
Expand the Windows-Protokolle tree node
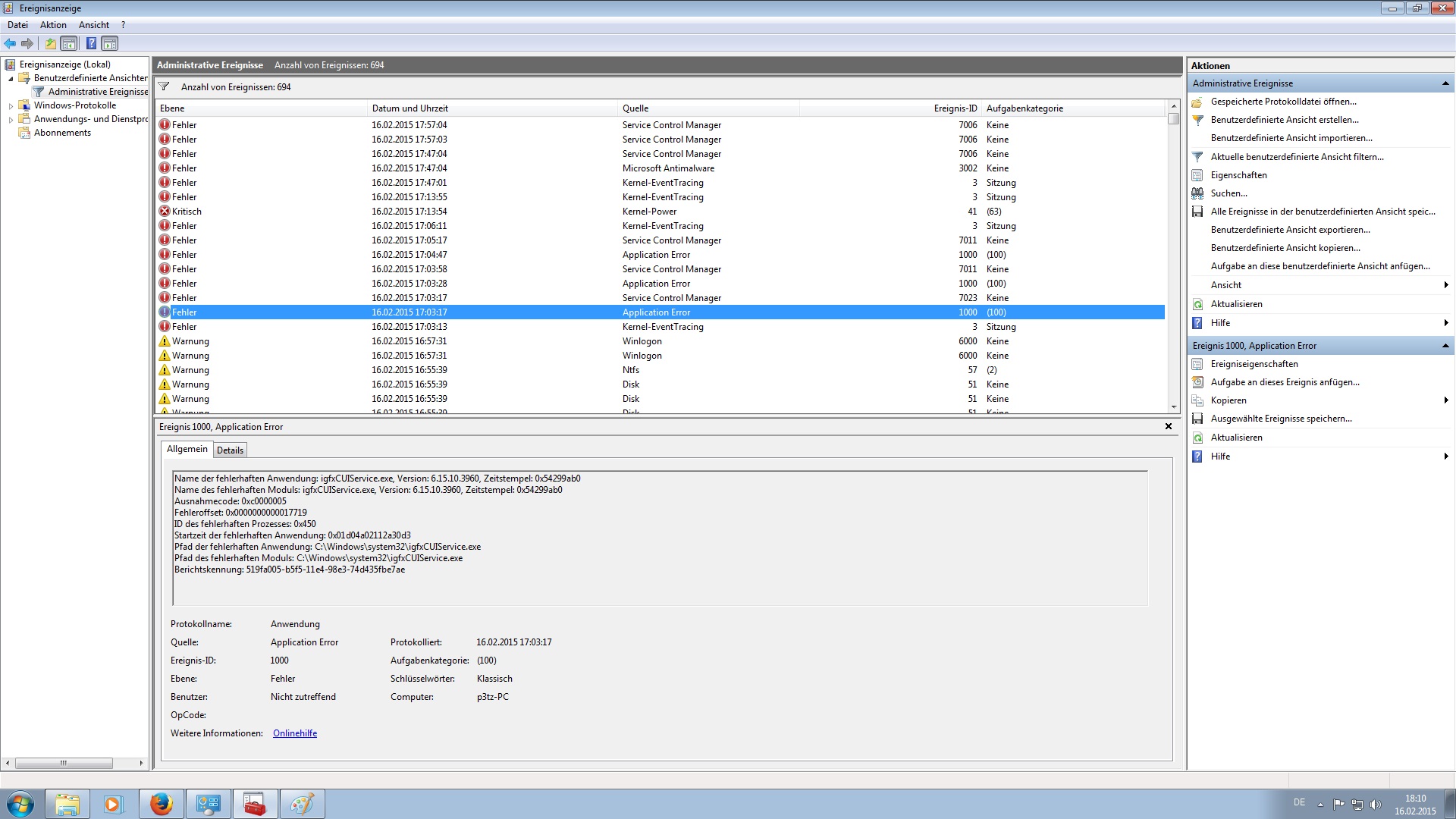[11, 106]
